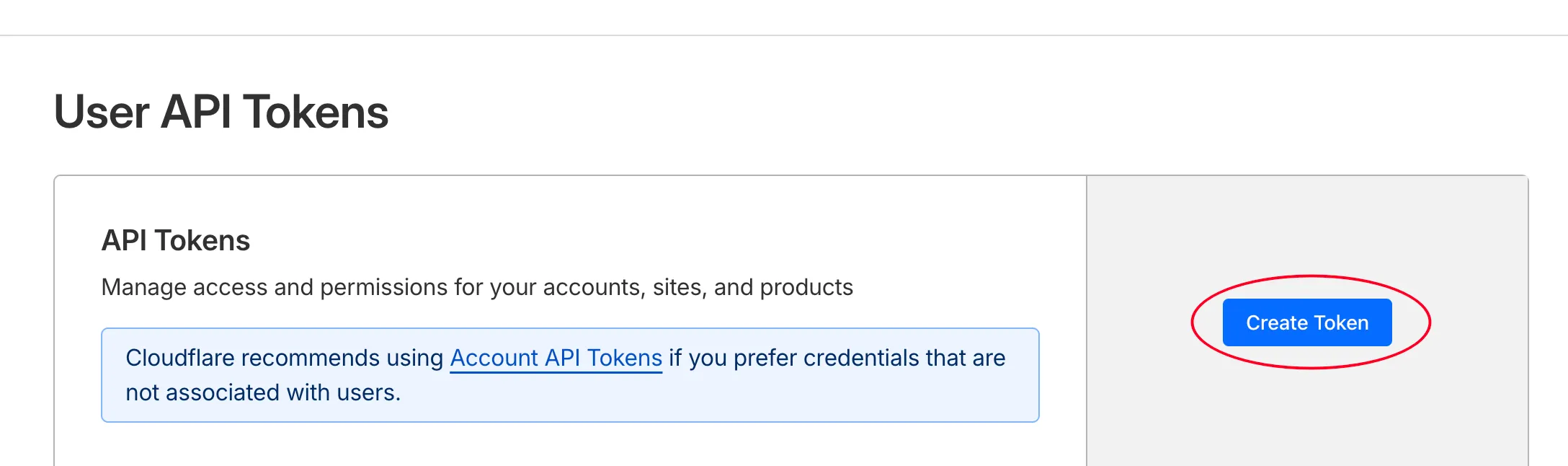
Task: Click the word "Tokens" in the page heading
Action: coord(316,113)
